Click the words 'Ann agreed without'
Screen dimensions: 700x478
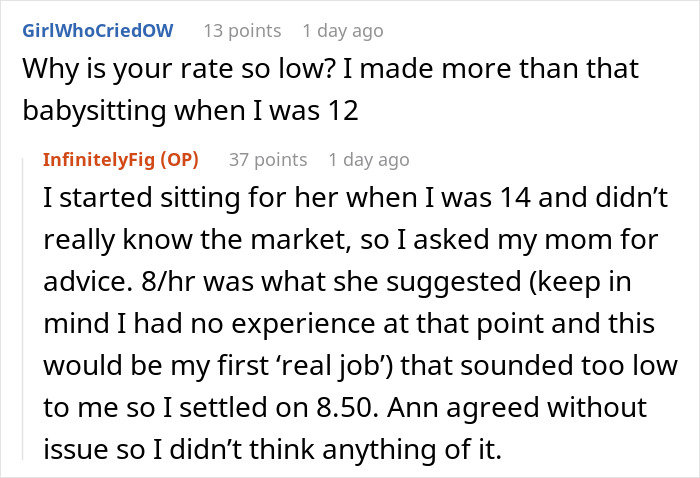click(517, 407)
